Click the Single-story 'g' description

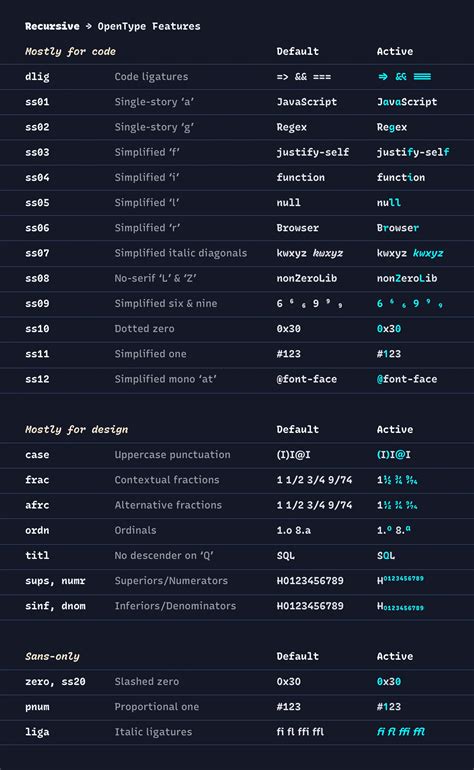pyautogui.click(x=154, y=127)
